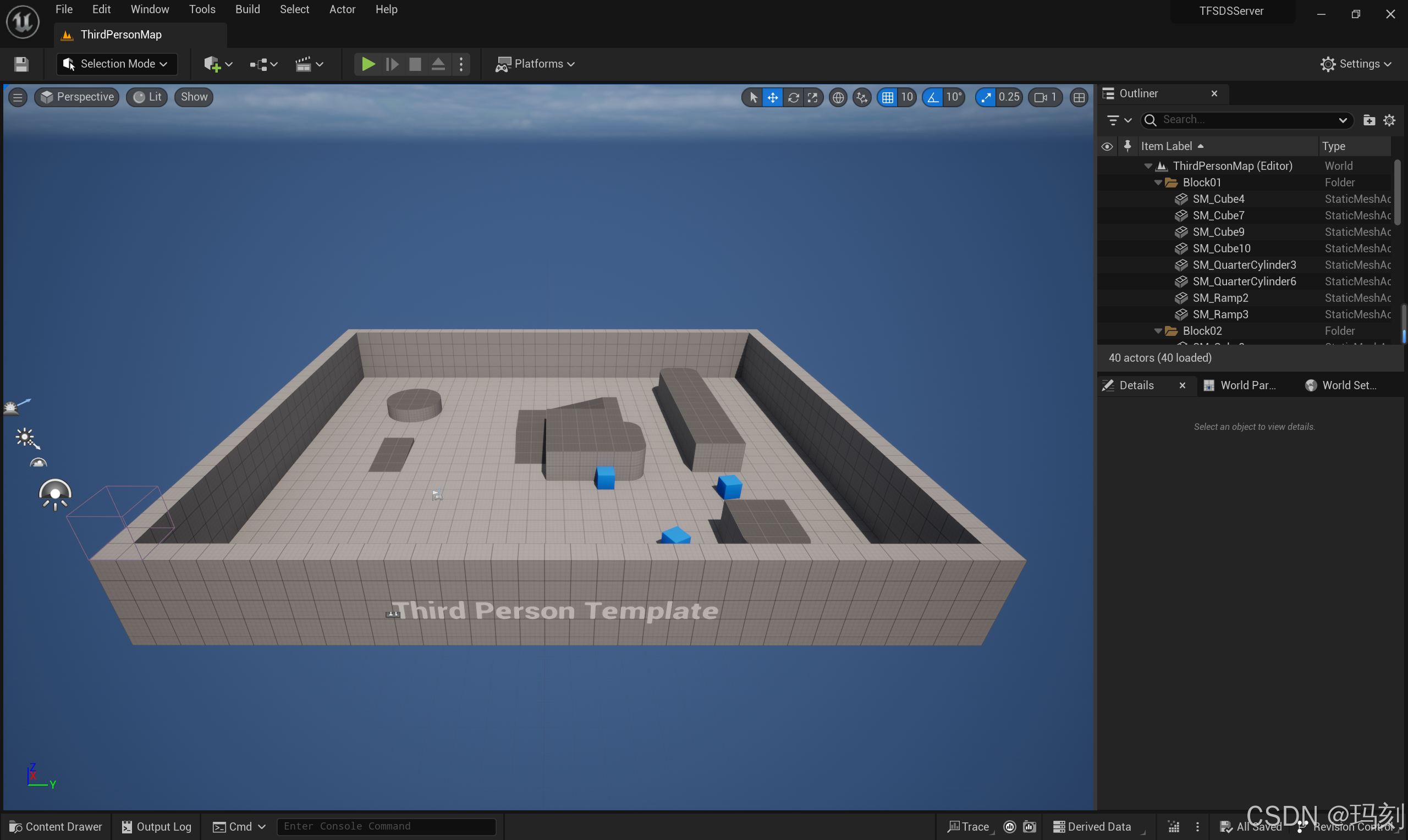Viewport: 1408px width, 840px height.
Task: Click the Play button to start simulation
Action: (368, 64)
